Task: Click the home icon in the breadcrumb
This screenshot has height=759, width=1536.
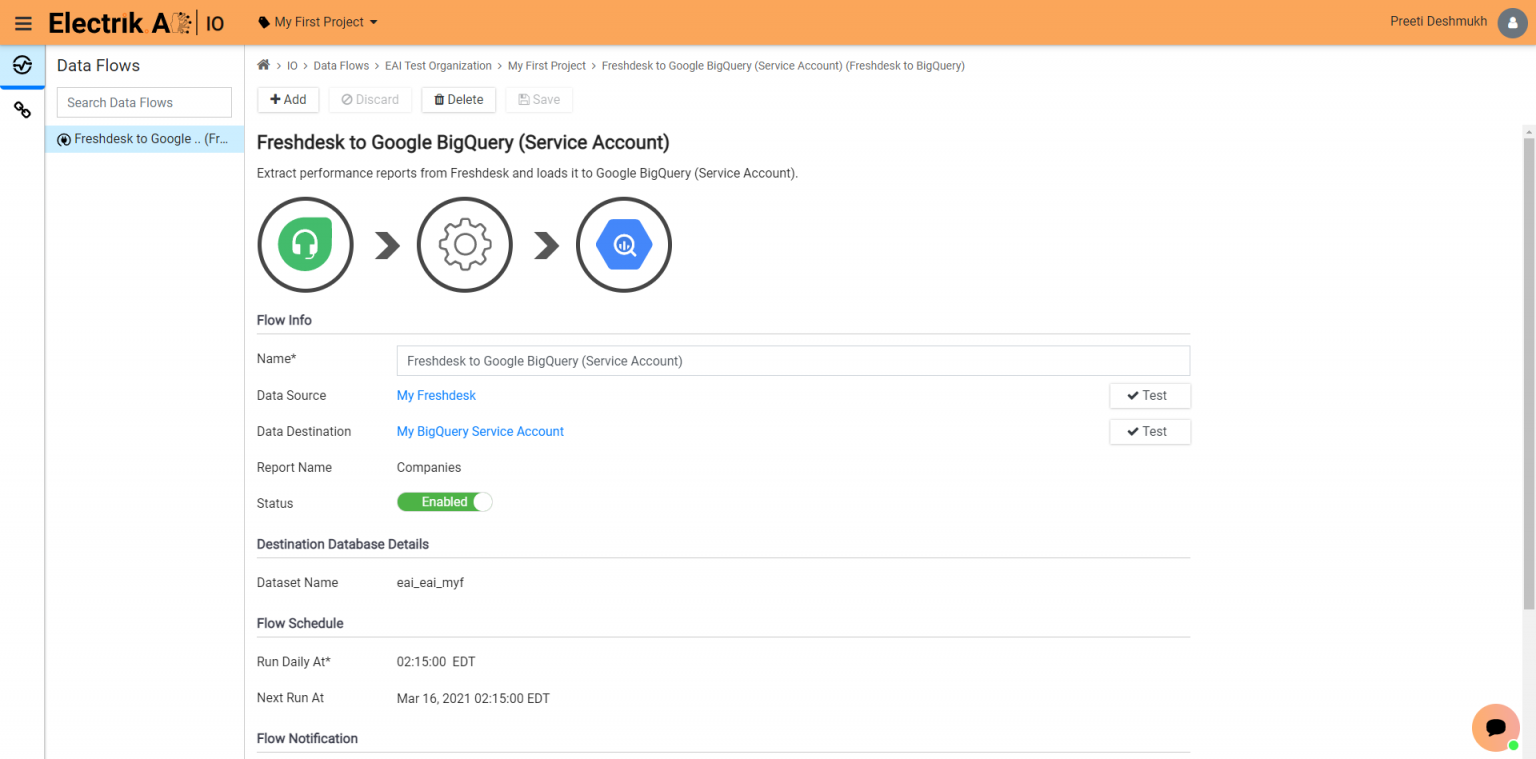Action: [262, 64]
